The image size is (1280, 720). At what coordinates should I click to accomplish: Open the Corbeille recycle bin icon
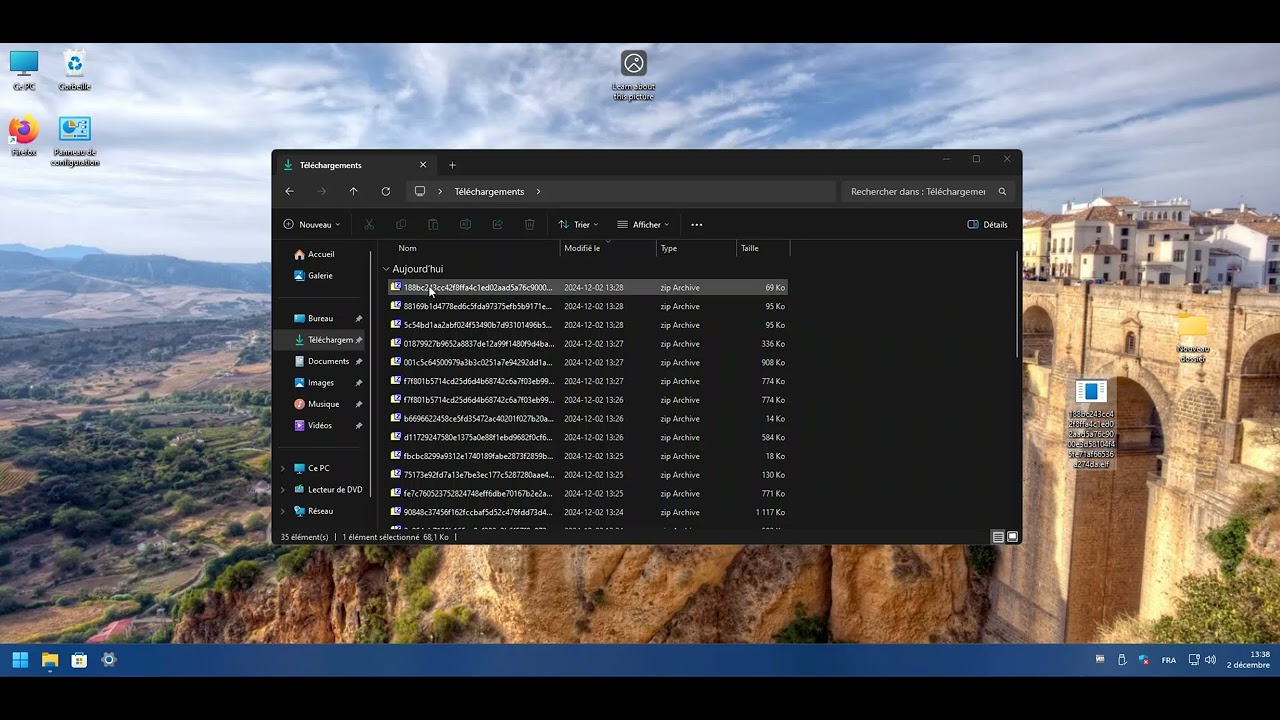[74, 70]
